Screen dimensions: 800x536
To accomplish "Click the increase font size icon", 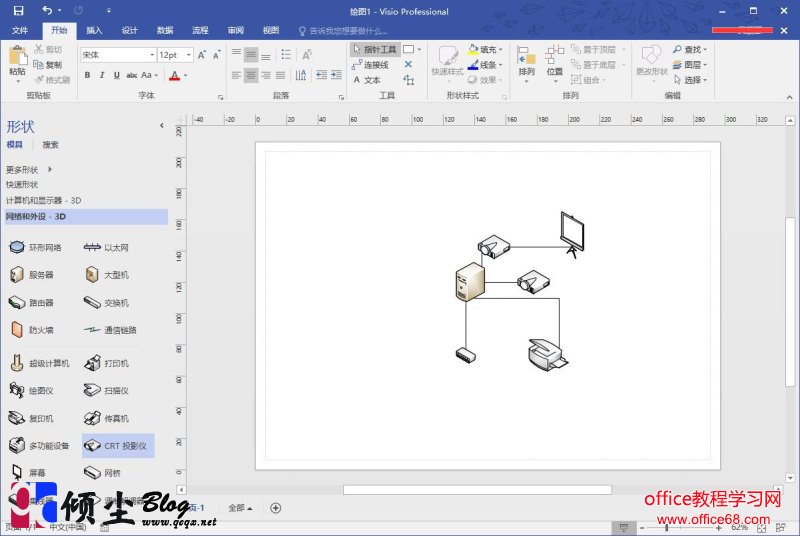I will [202, 55].
